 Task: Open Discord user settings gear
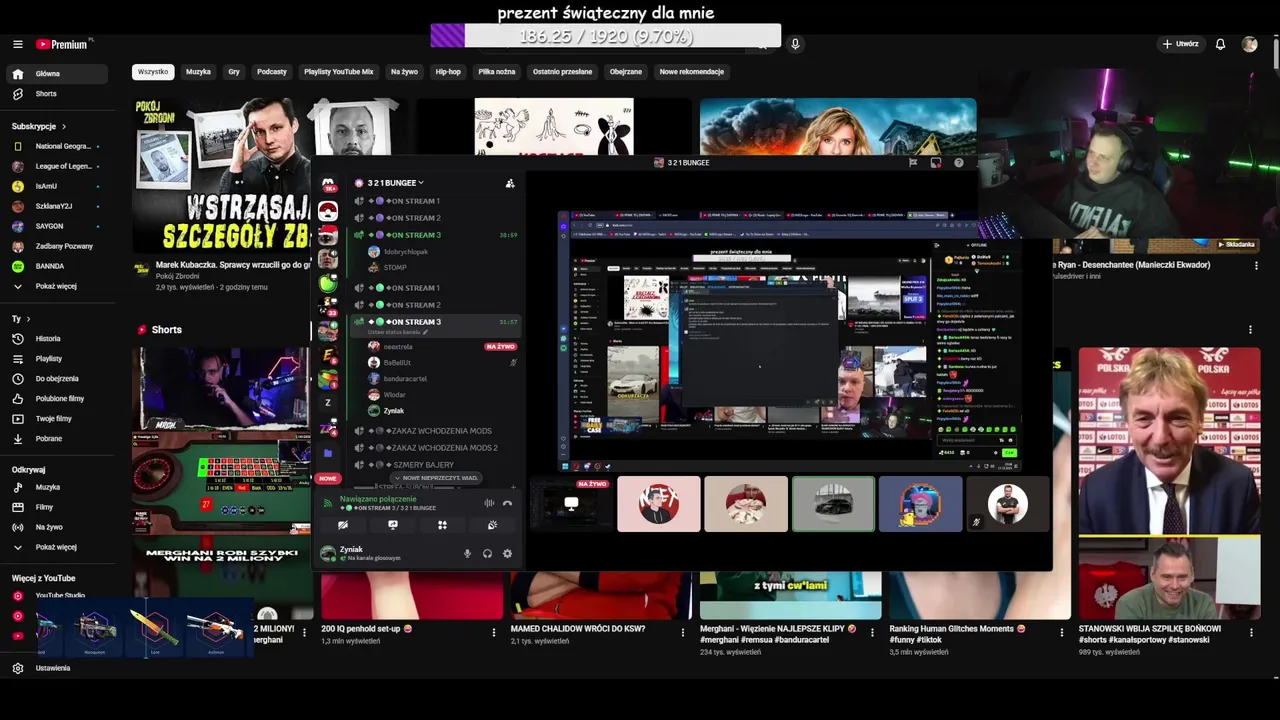(507, 553)
